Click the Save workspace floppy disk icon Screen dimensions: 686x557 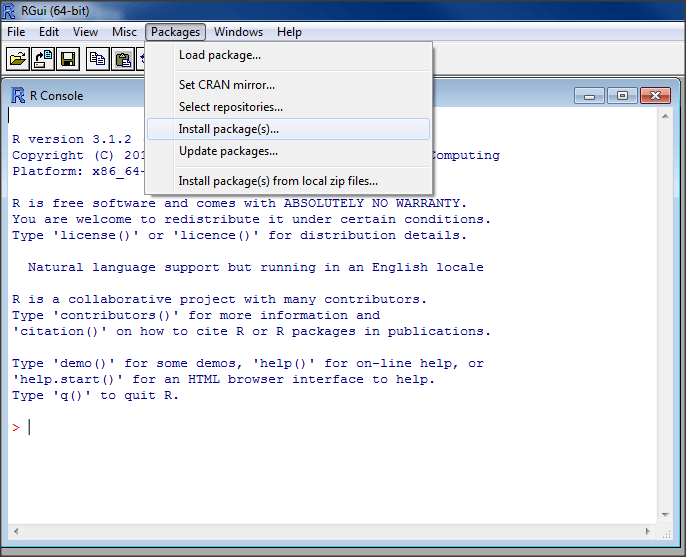pos(68,59)
